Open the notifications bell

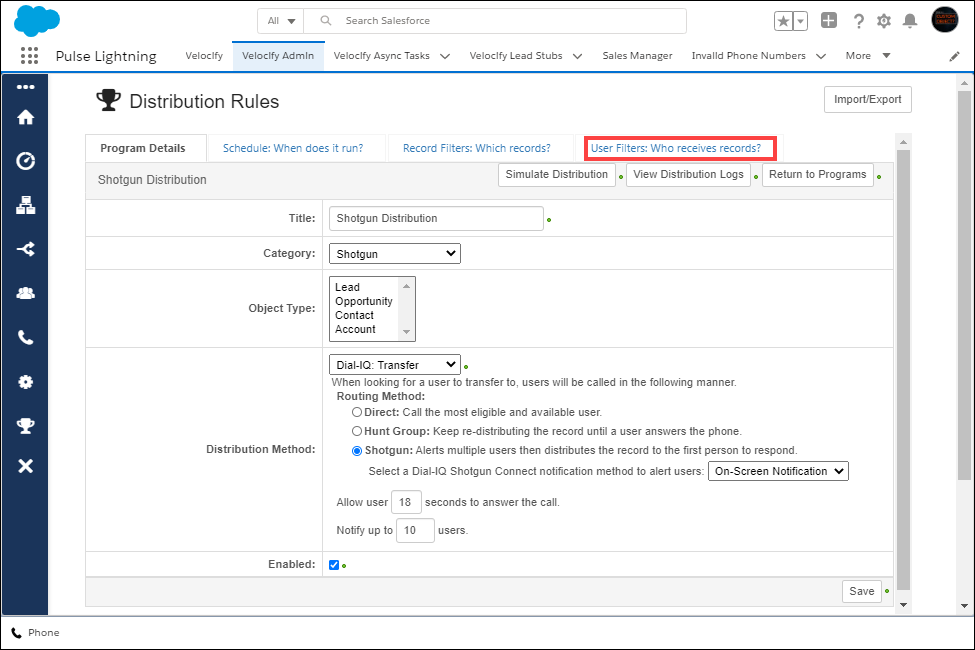click(910, 21)
